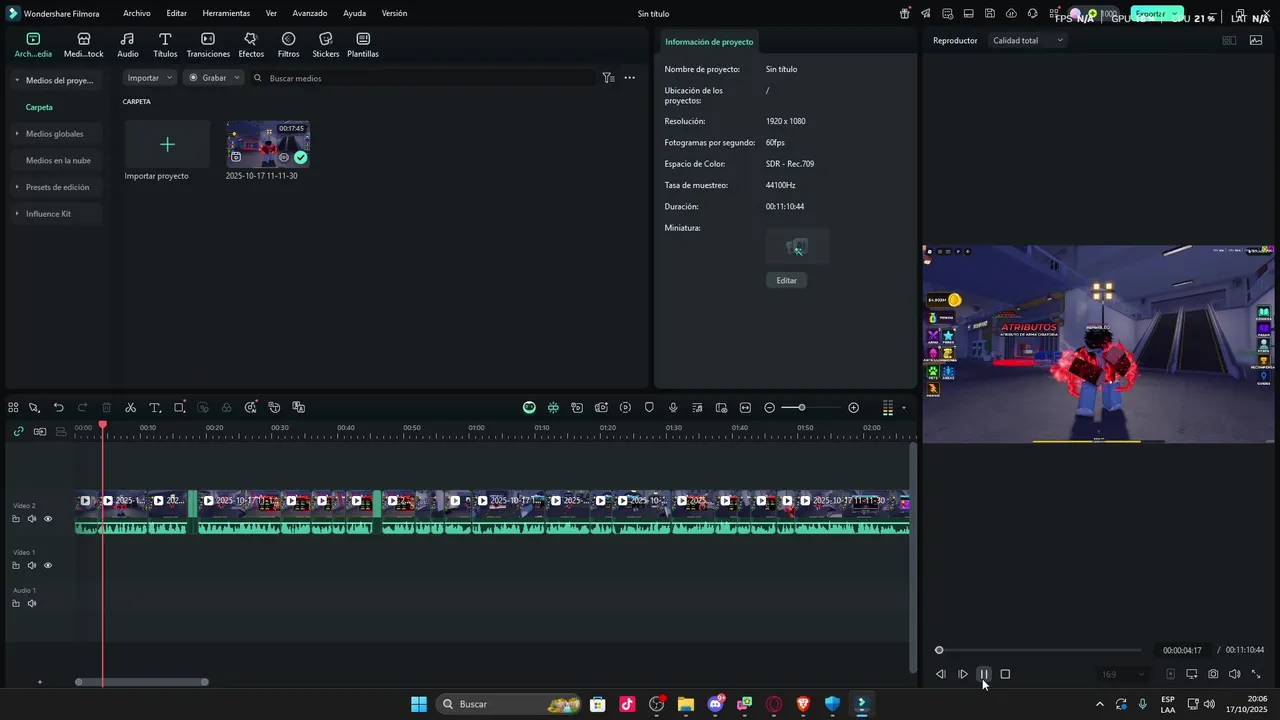Click the zoom out minus on timeline
The width and height of the screenshot is (1280, 720).
coord(769,407)
